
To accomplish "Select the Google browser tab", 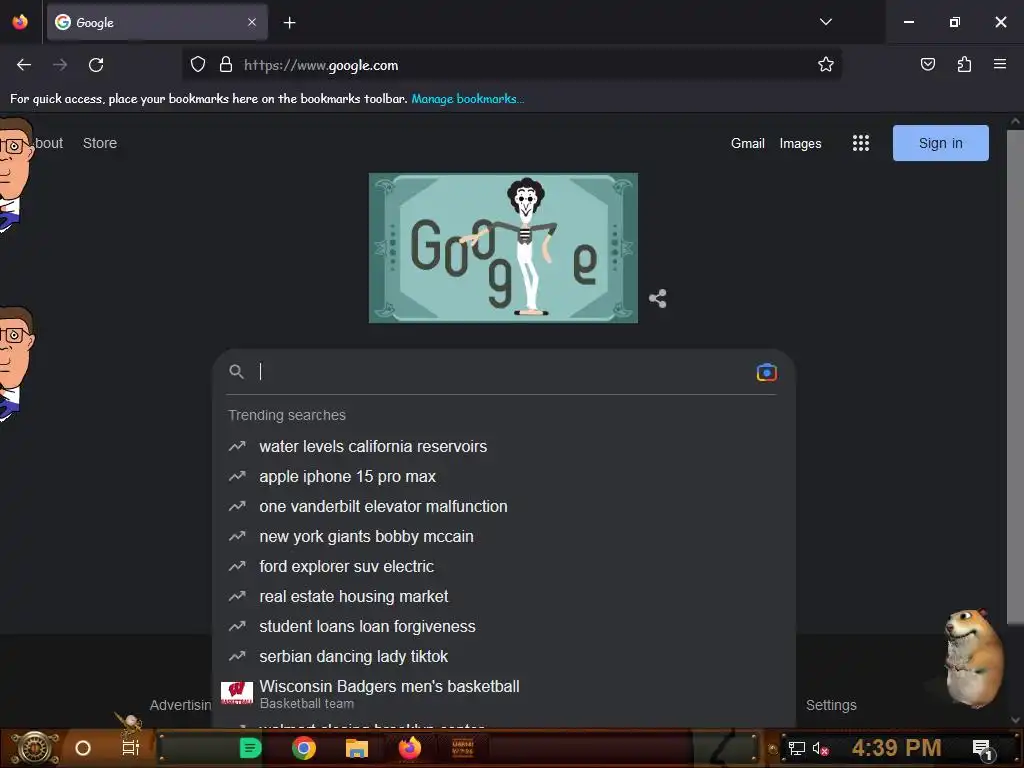I will click(x=157, y=22).
